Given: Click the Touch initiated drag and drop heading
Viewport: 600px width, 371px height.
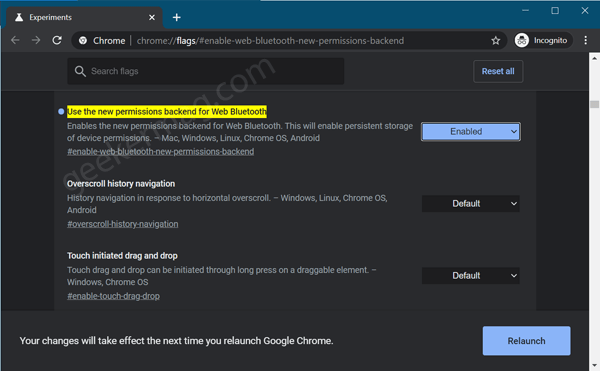Looking at the screenshot, I should click(122, 255).
